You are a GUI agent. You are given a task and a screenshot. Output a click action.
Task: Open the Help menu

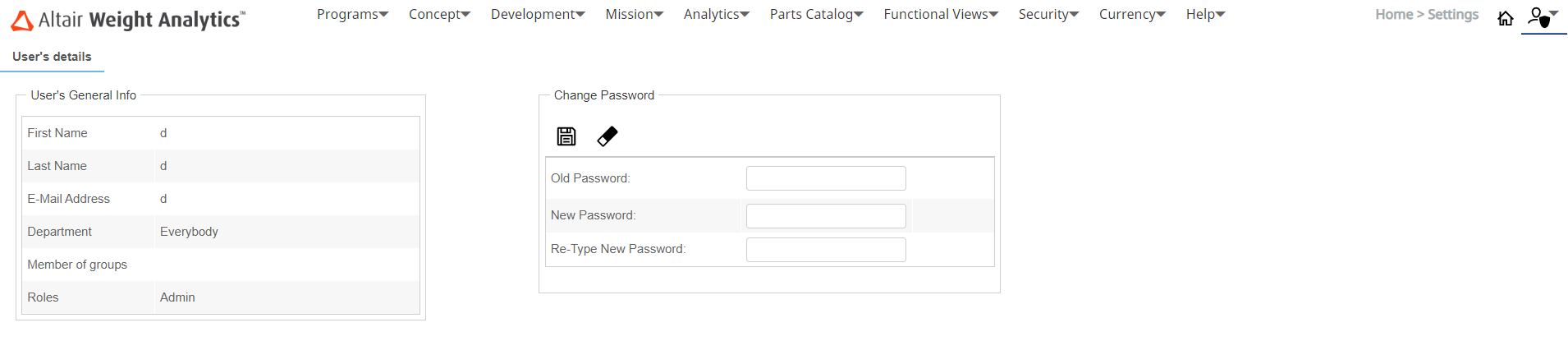1205,15
